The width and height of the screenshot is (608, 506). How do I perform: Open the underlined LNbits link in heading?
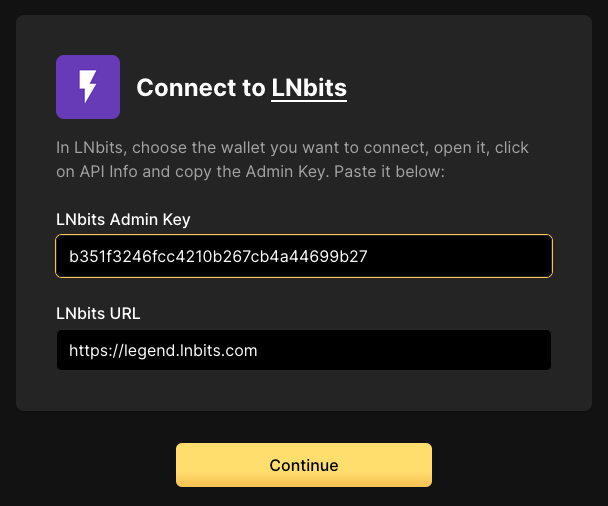(309, 88)
